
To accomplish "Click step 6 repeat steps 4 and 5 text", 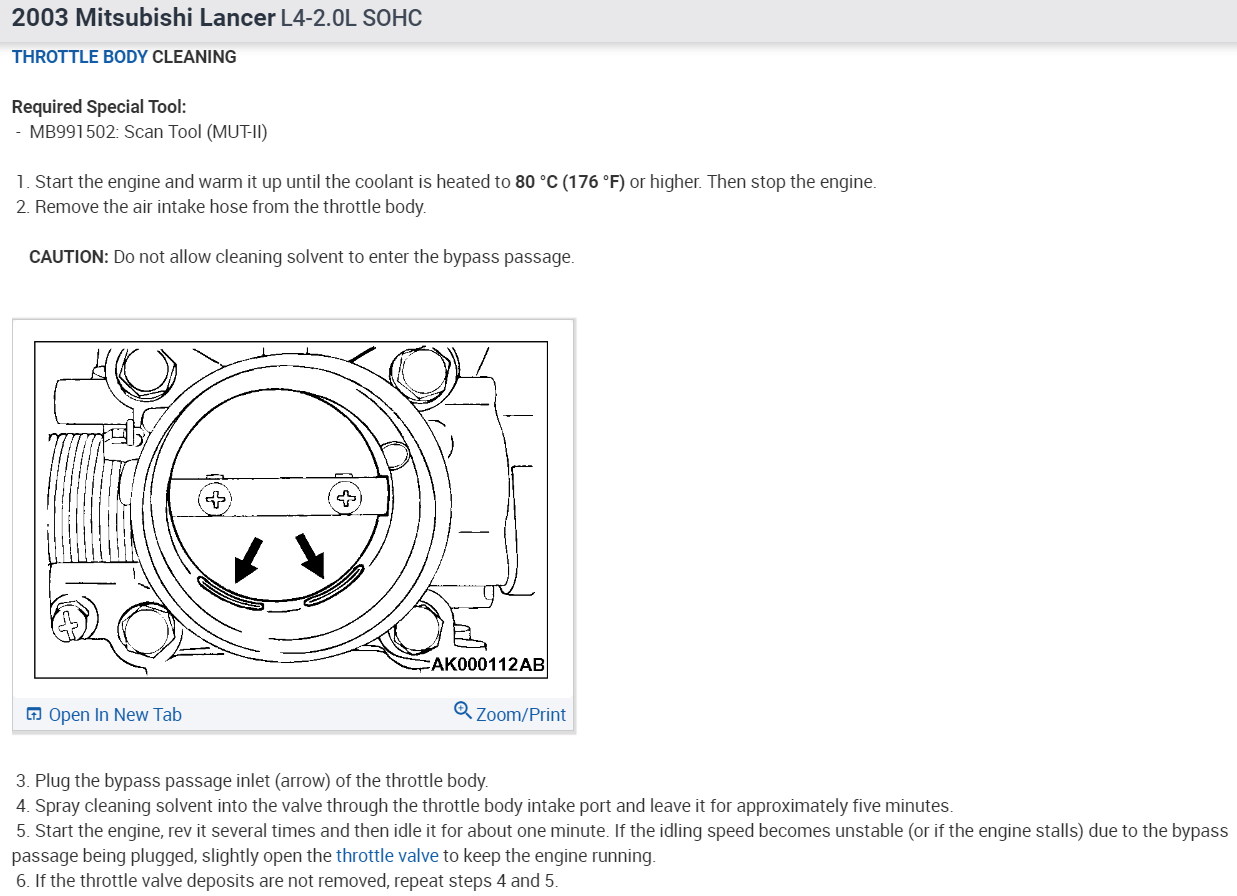I will click(287, 880).
